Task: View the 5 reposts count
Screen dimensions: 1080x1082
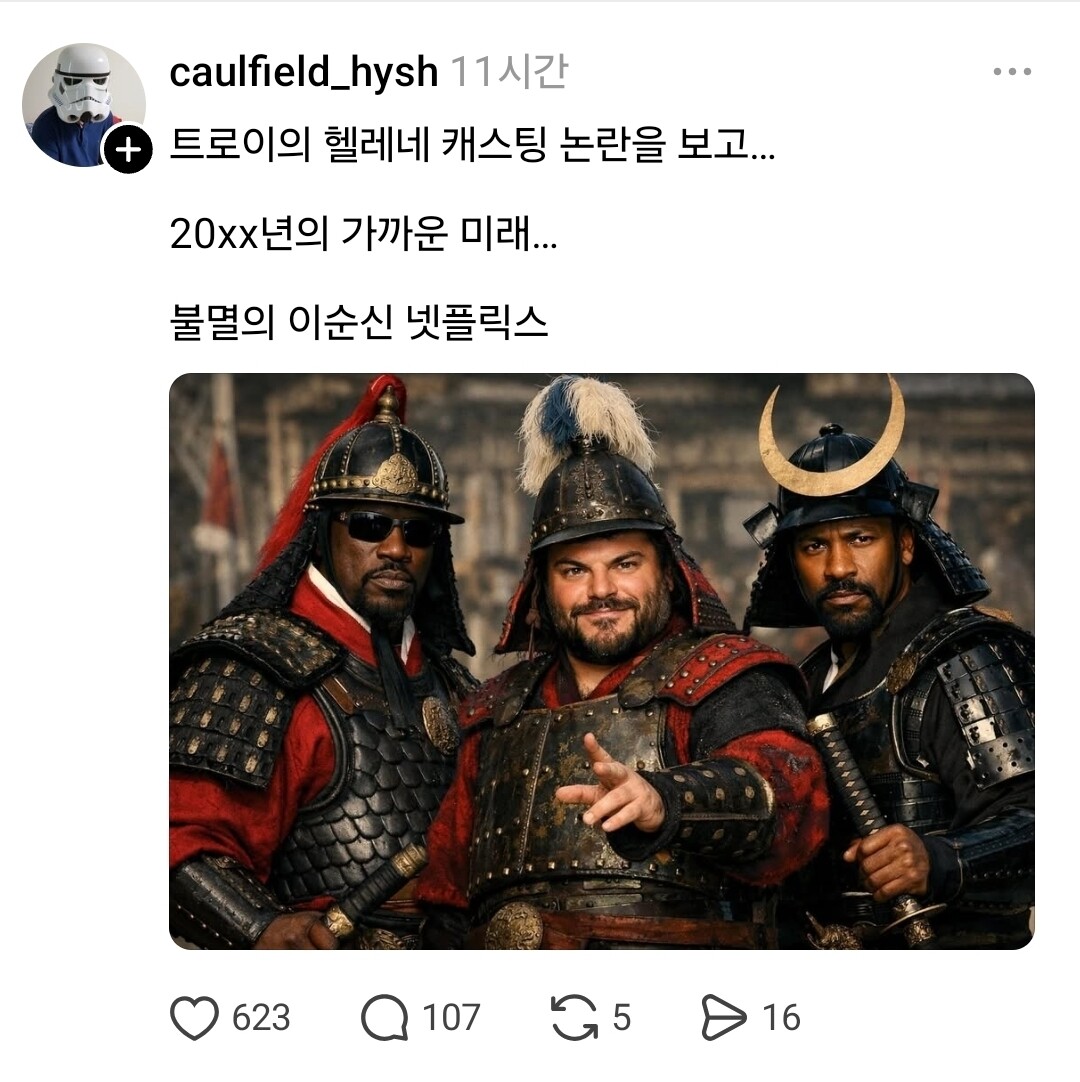Action: [x=622, y=1018]
